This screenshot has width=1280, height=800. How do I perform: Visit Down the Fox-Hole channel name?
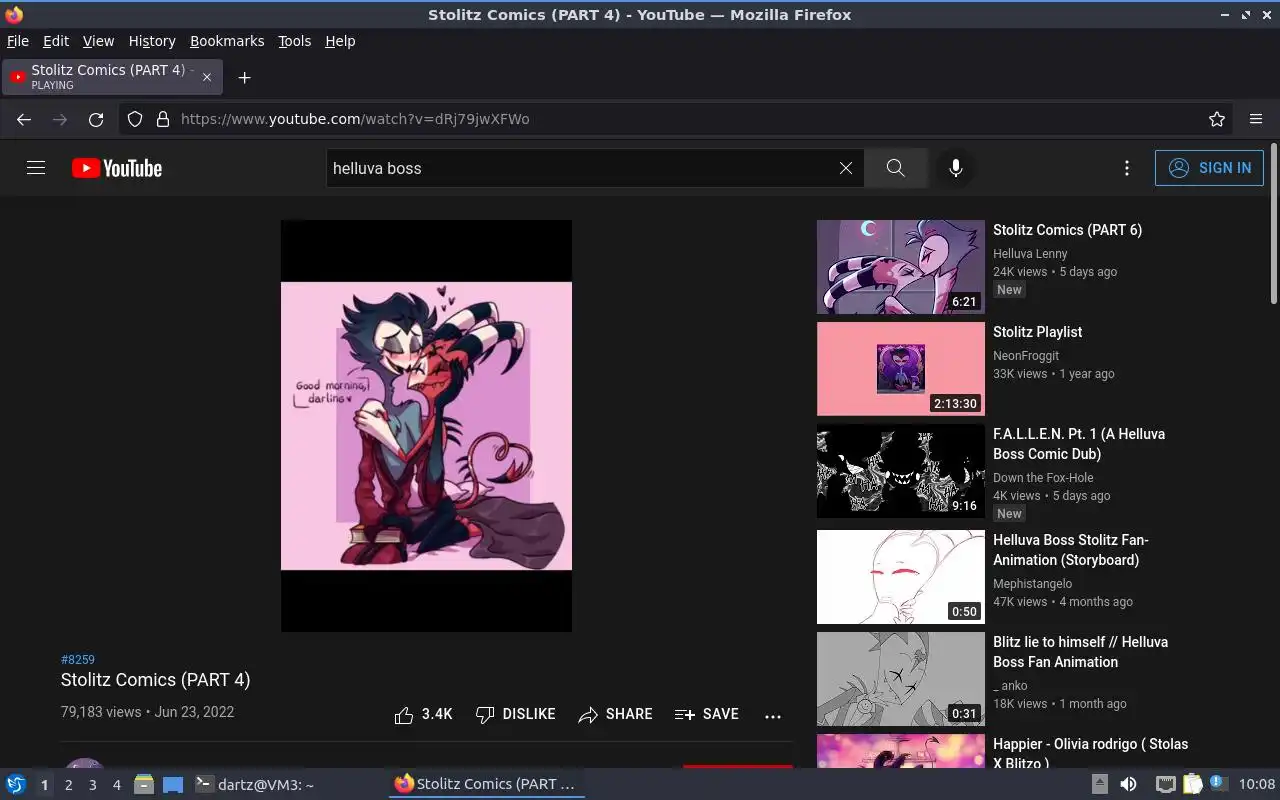pos(1043,478)
